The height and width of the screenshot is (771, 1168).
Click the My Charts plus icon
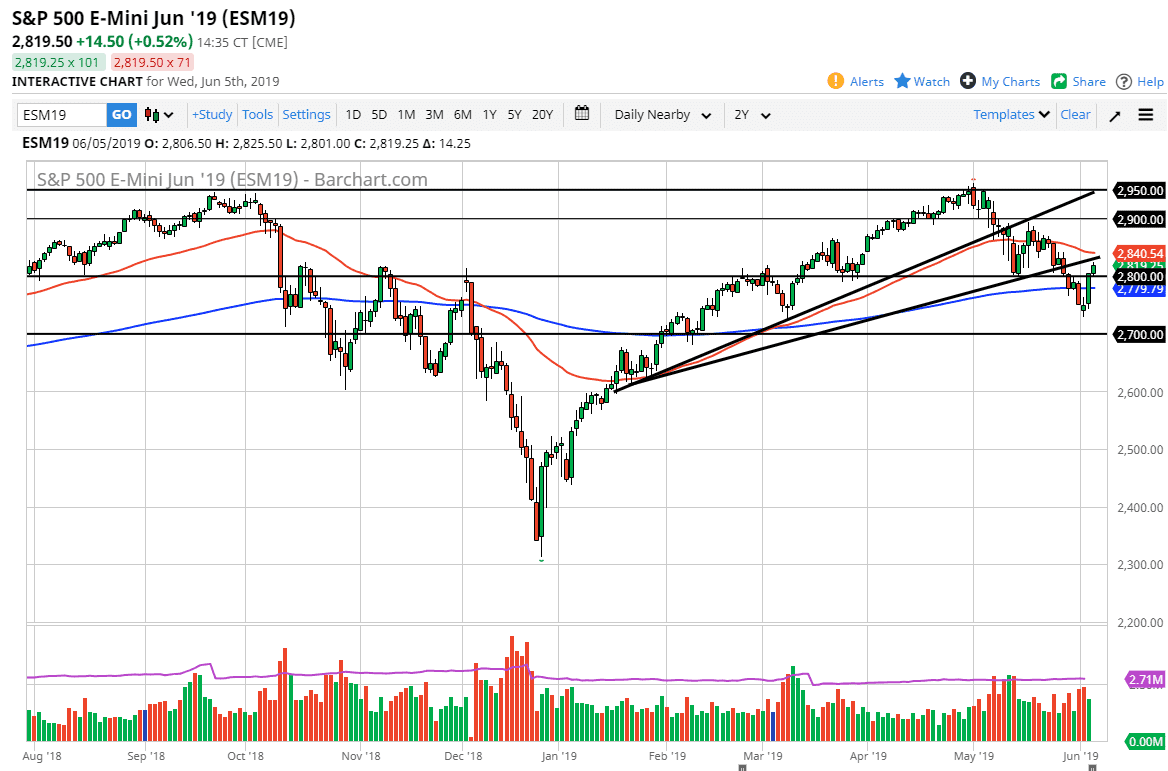tap(968, 81)
